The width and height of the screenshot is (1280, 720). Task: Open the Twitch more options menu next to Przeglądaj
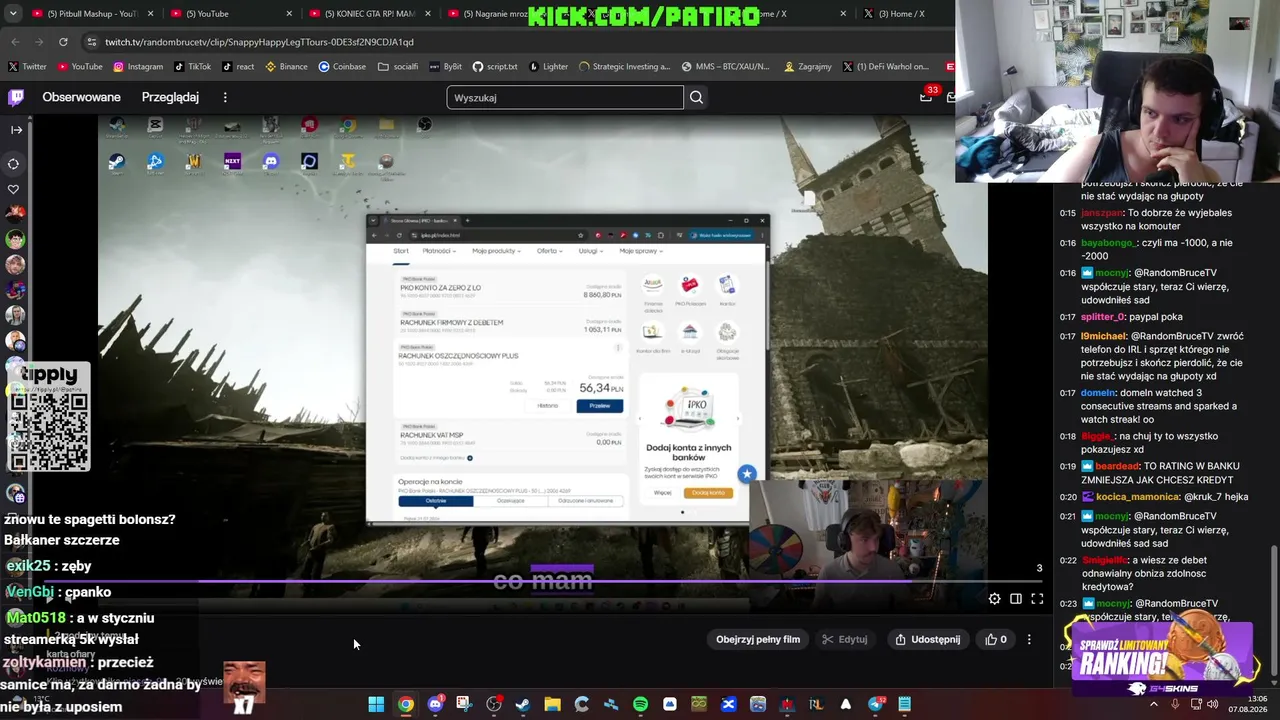point(225,97)
